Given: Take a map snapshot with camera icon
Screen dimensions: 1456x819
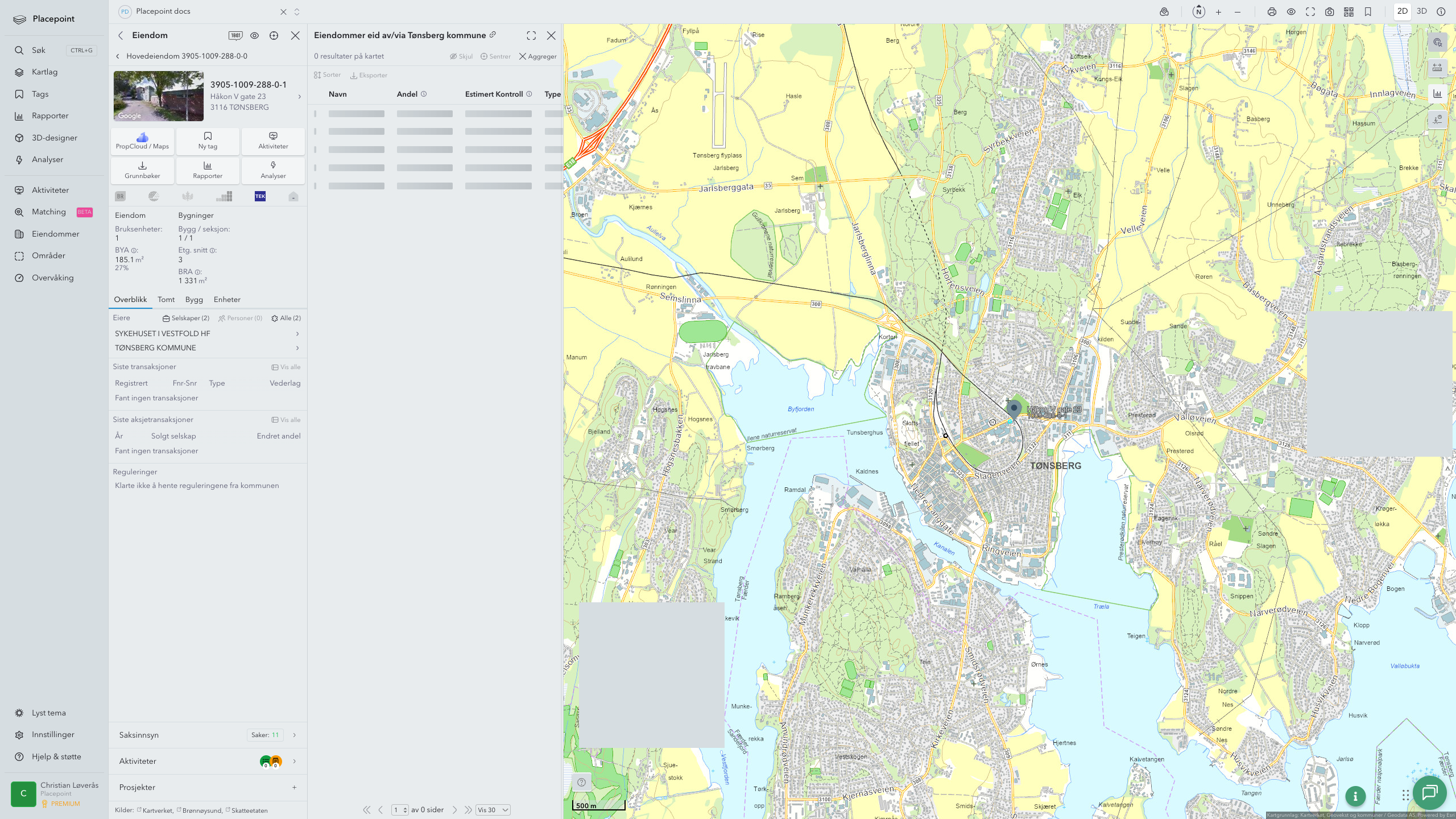Looking at the screenshot, I should coord(1330,12).
